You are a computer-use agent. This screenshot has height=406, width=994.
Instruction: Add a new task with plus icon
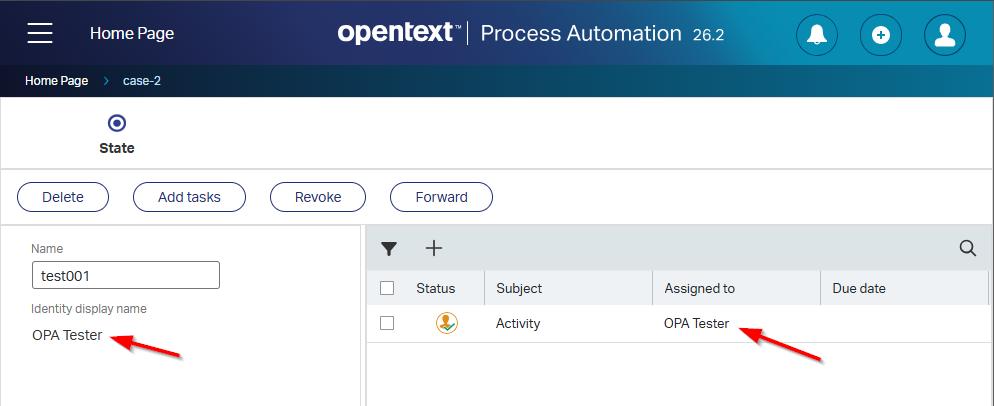(434, 248)
